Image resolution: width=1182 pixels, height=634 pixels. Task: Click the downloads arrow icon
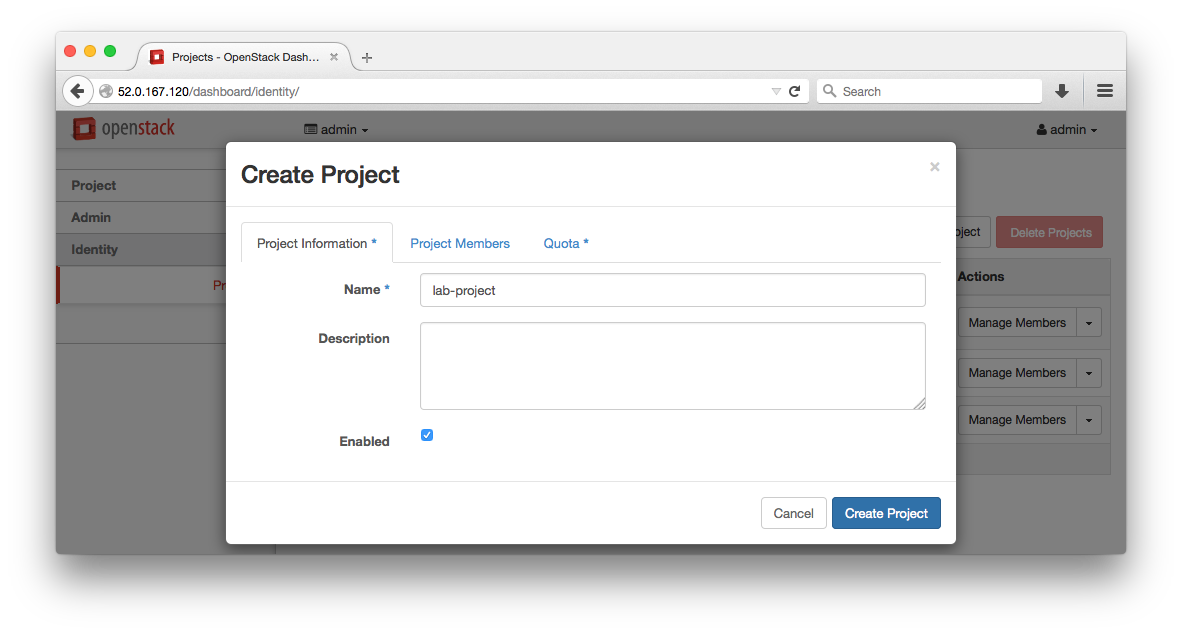tap(1061, 90)
